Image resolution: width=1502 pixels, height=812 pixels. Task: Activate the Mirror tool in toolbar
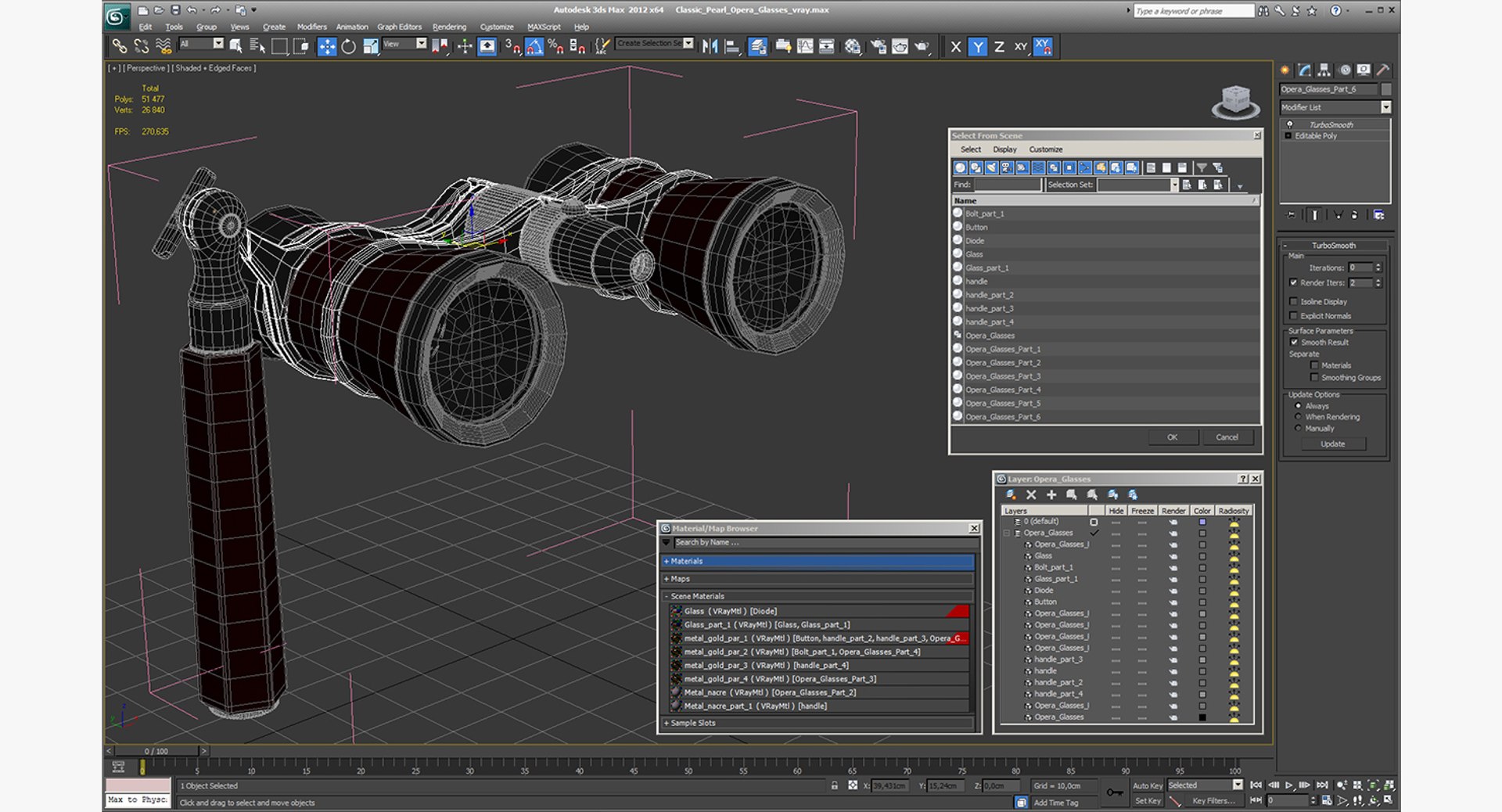pyautogui.click(x=710, y=47)
